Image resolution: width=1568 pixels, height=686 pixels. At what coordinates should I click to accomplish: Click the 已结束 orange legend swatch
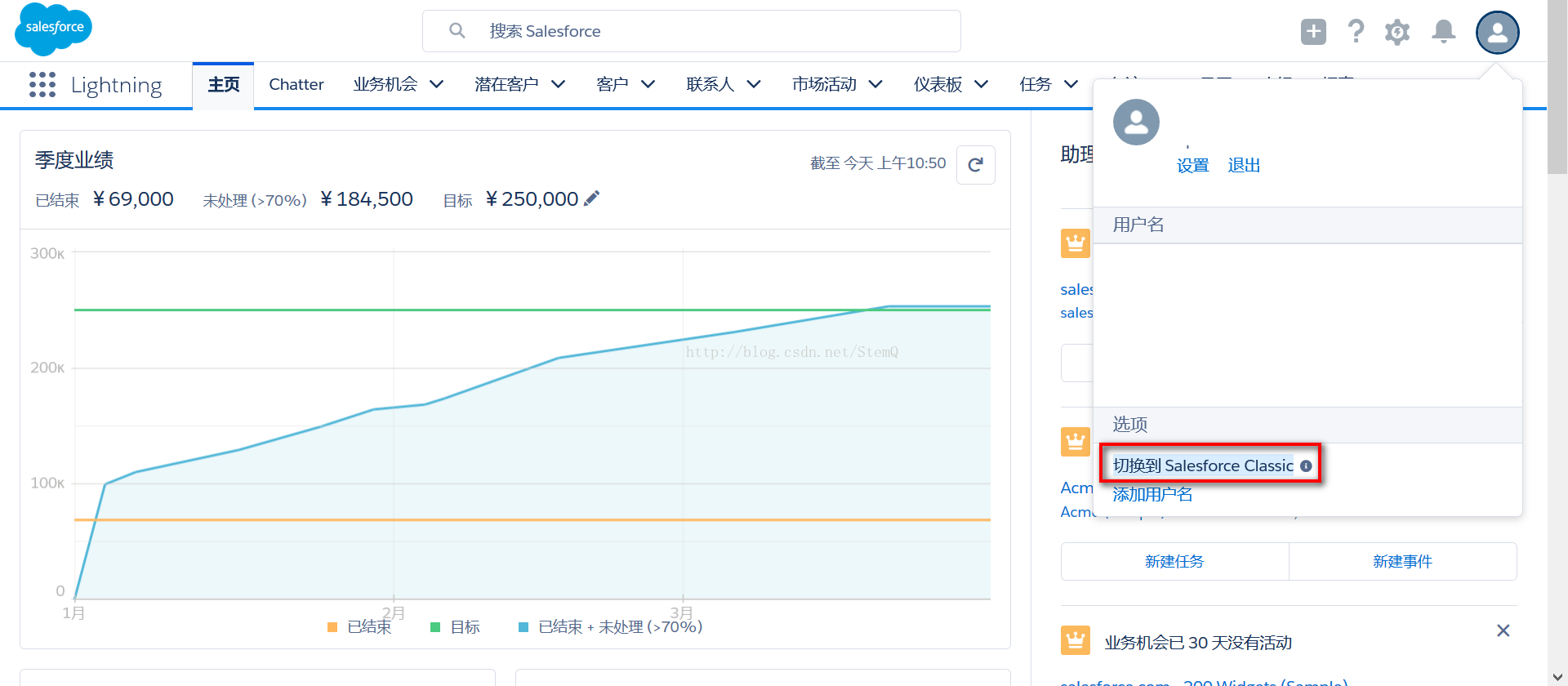(x=332, y=627)
